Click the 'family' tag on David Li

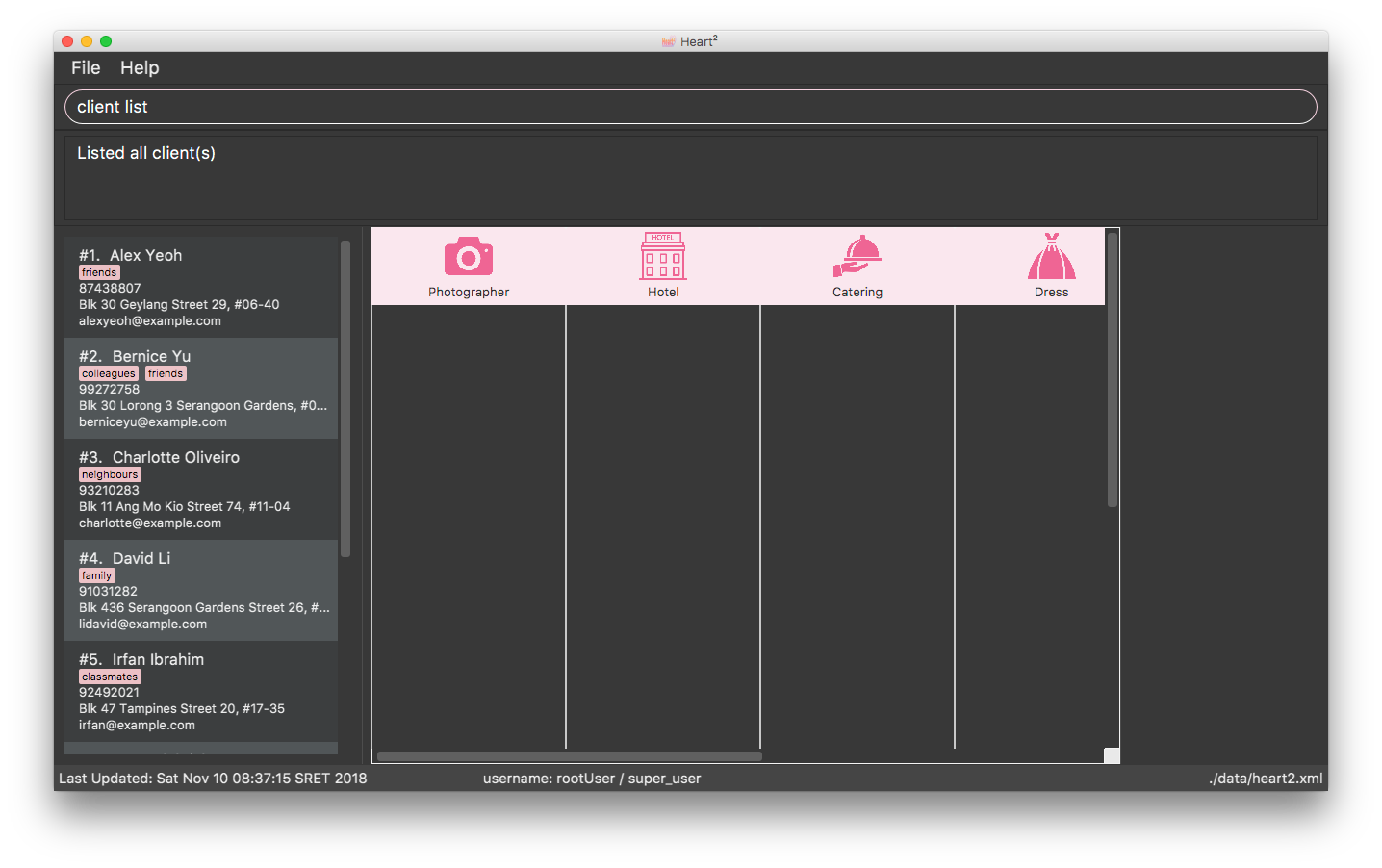point(96,575)
